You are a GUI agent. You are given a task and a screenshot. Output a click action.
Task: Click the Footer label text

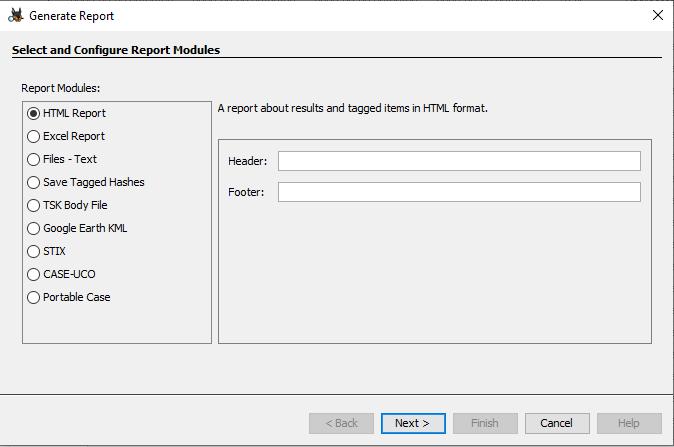246,192
